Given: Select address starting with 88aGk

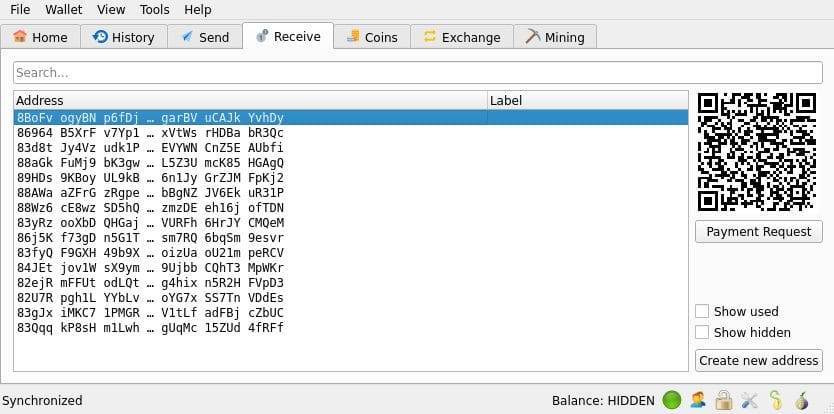Looking at the screenshot, I should tap(351, 162).
